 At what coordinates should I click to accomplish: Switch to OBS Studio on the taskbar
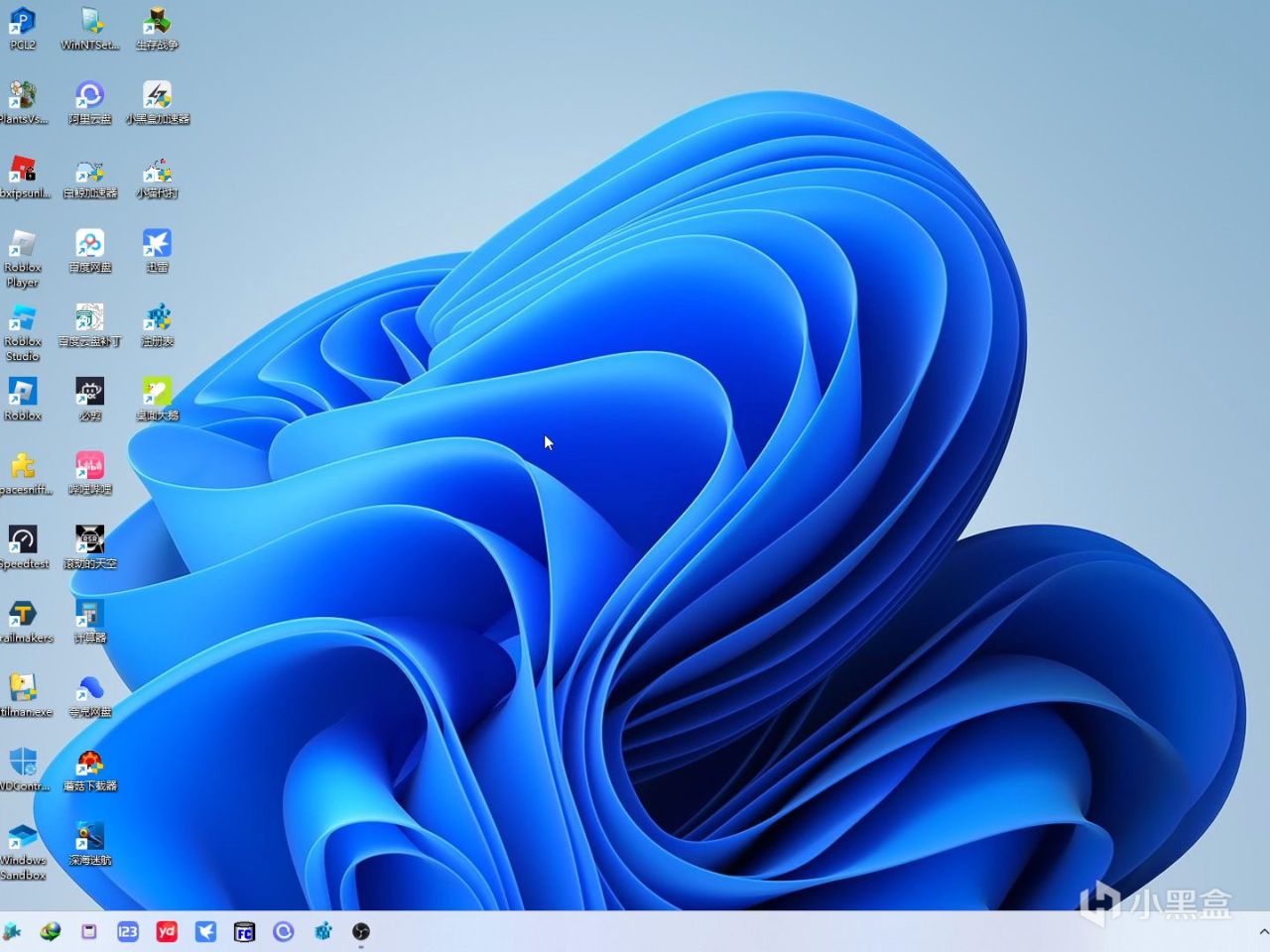coord(361,931)
